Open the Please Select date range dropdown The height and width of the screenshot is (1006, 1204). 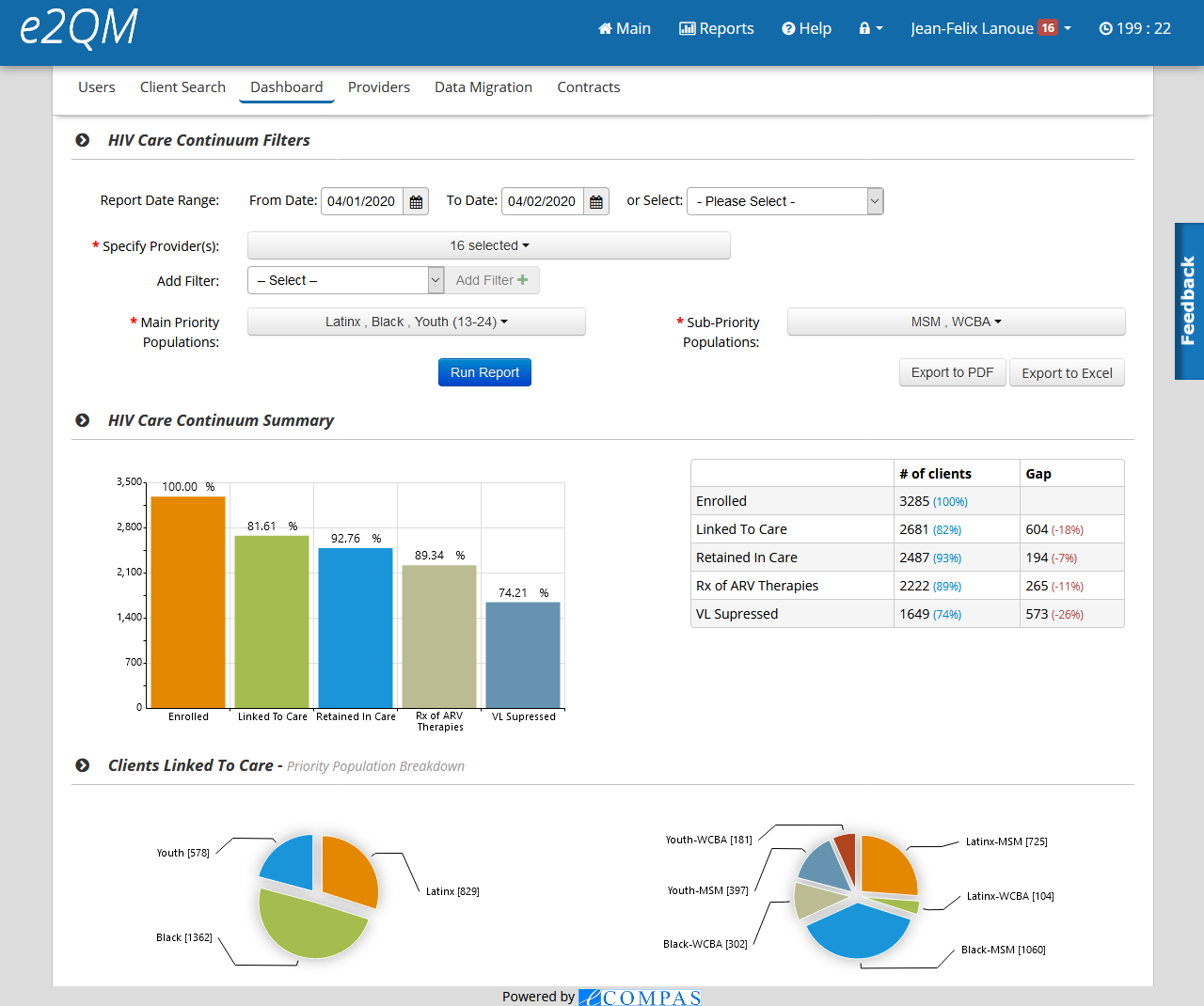click(x=784, y=201)
